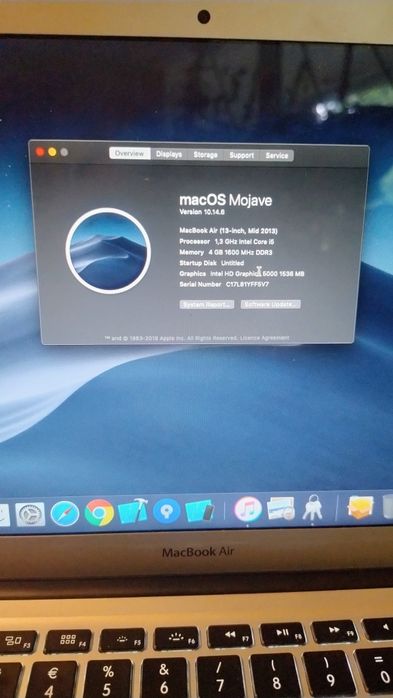Click the Memory "4 GB 1600 MHz DDR3" line
Screen dimensions: 393x698
pos(226,252)
